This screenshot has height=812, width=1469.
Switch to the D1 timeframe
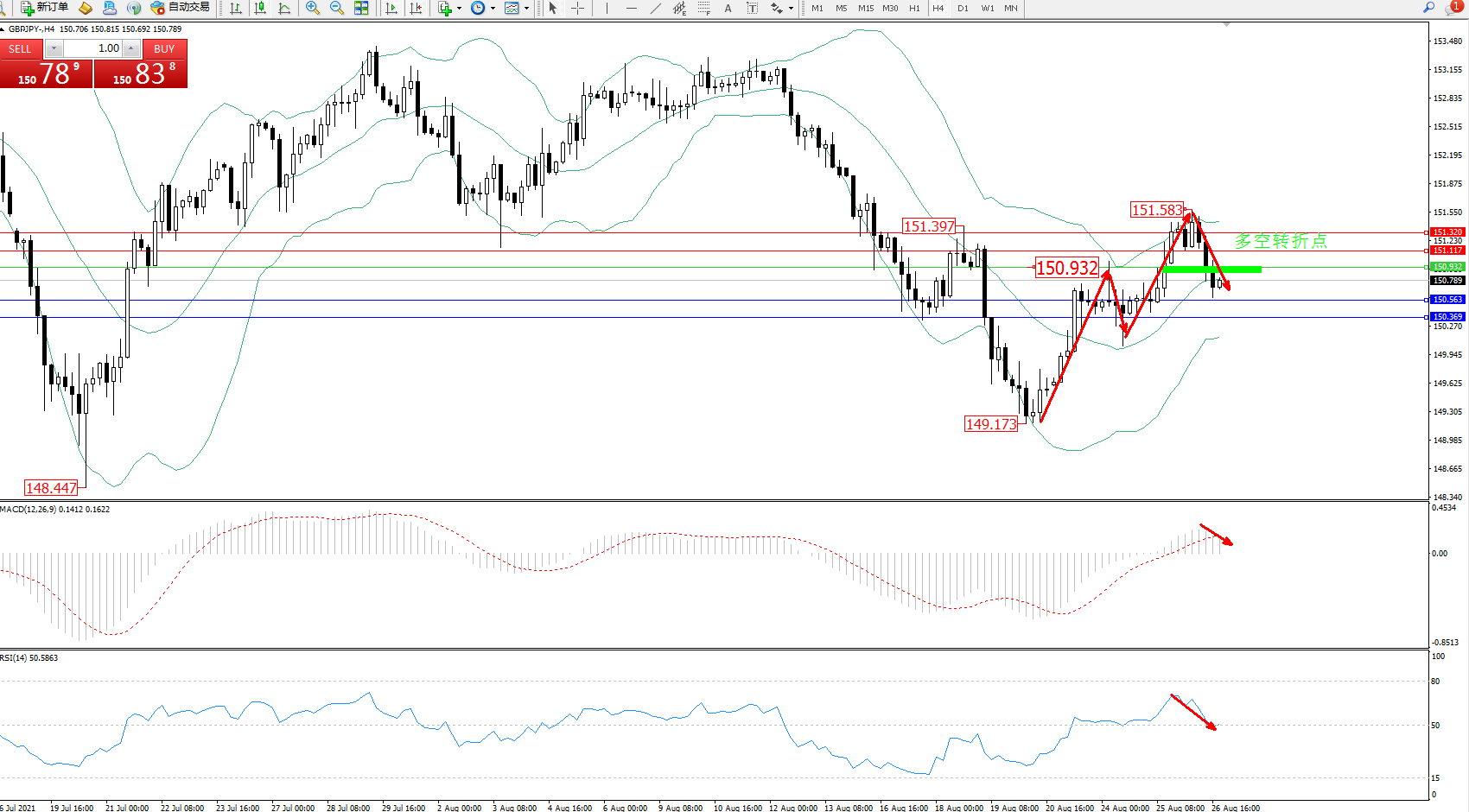pyautogui.click(x=963, y=8)
